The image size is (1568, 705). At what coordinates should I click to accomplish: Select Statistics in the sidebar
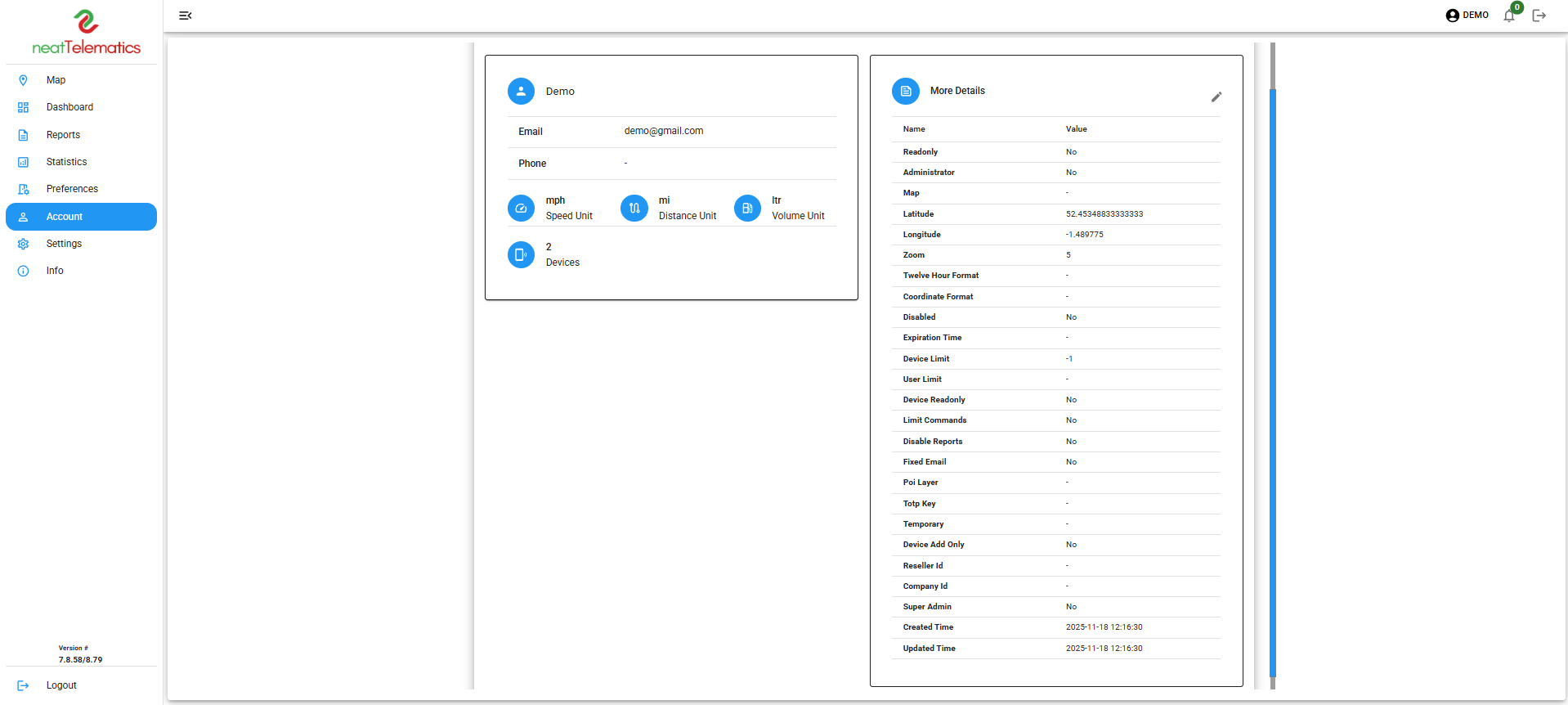click(x=66, y=162)
